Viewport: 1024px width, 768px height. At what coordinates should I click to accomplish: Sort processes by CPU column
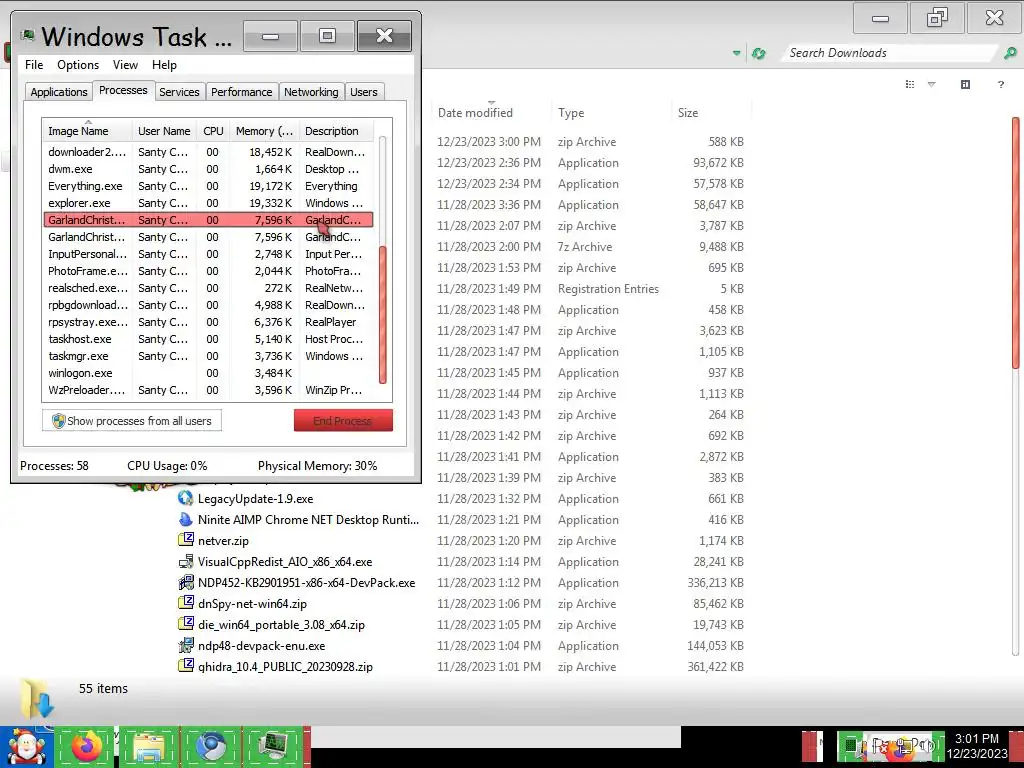click(x=213, y=131)
